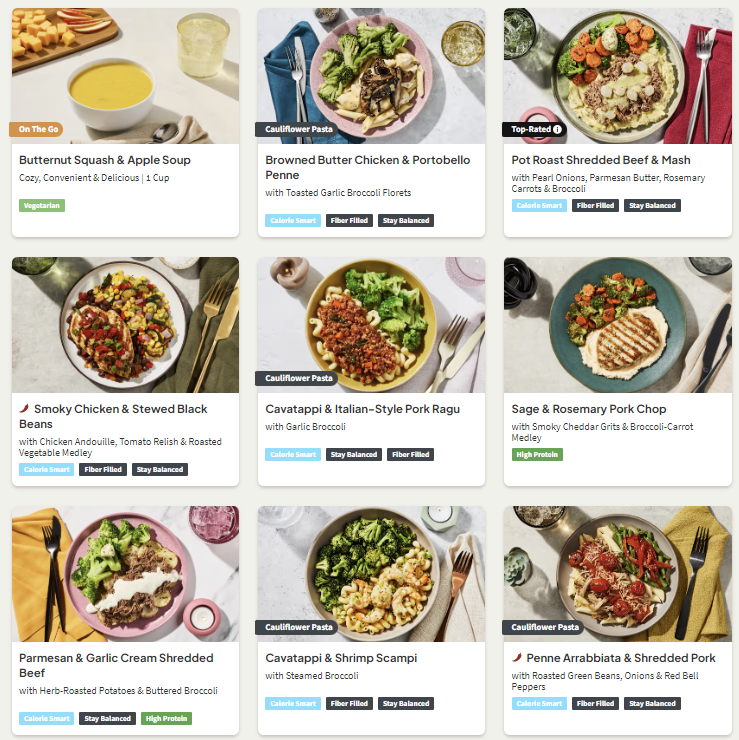Open Browned Butter Chicken & Portobello Penne title
Image resolution: width=739 pixels, height=740 pixels.
pos(368,168)
